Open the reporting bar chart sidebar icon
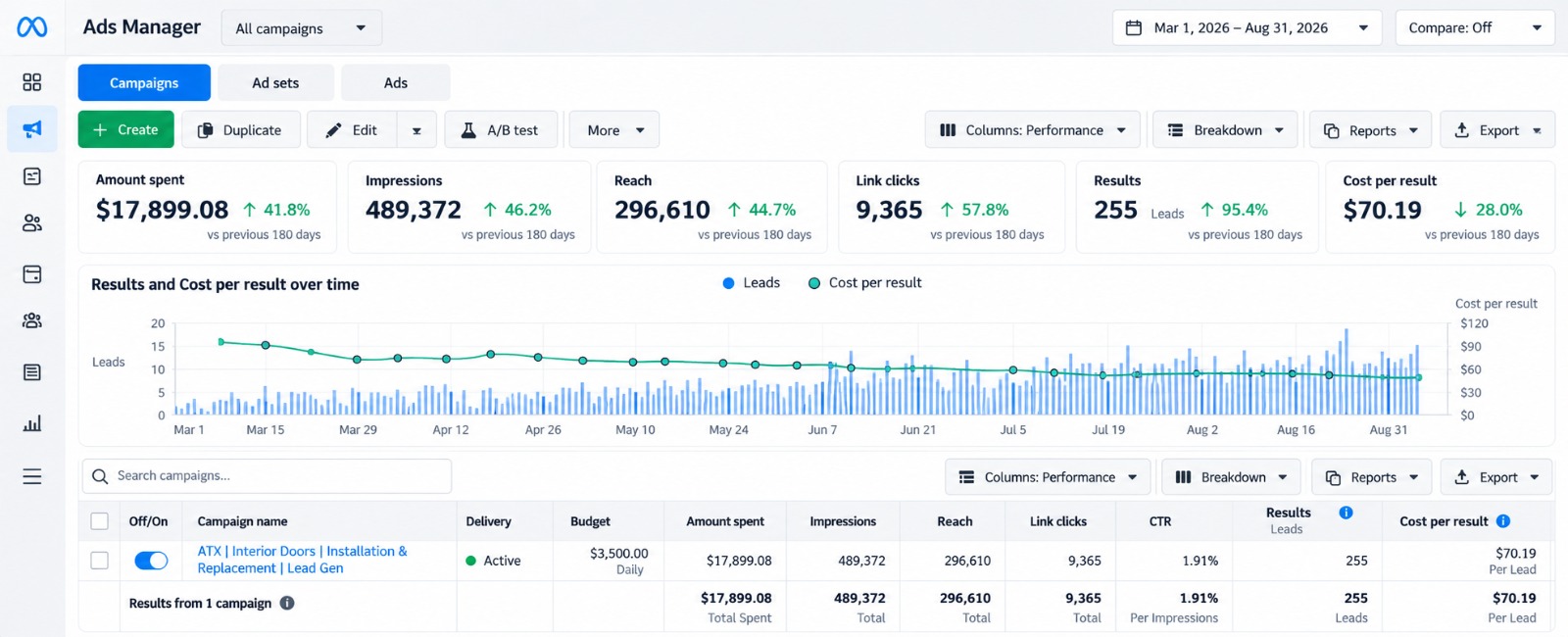This screenshot has height=637, width=1568. (x=32, y=423)
